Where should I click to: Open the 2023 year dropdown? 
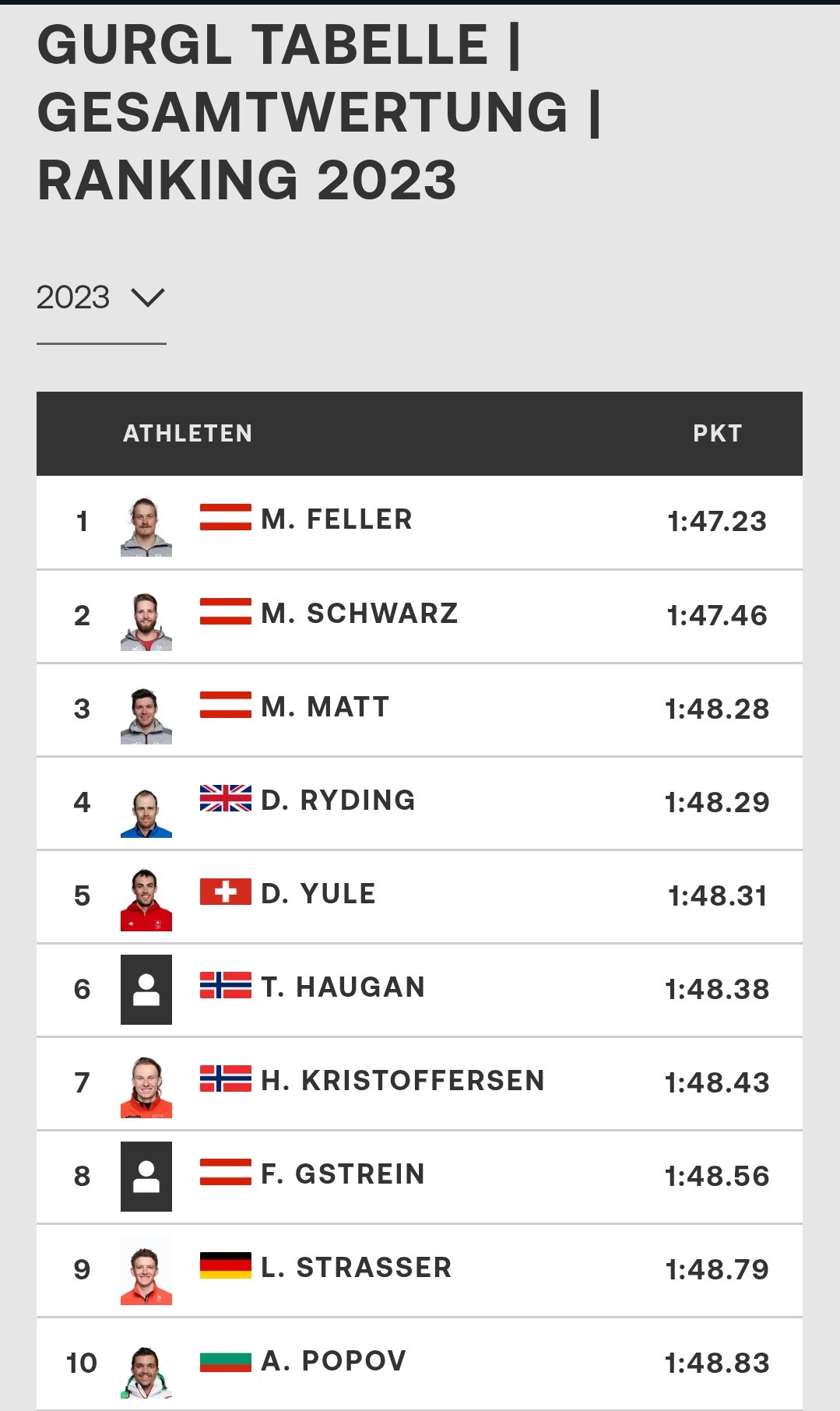(100, 297)
